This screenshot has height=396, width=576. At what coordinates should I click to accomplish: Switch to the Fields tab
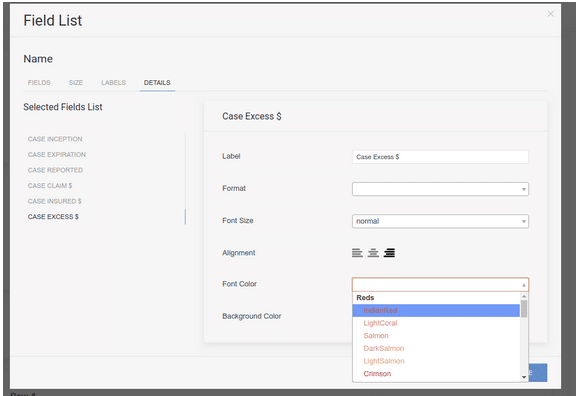tap(39, 83)
